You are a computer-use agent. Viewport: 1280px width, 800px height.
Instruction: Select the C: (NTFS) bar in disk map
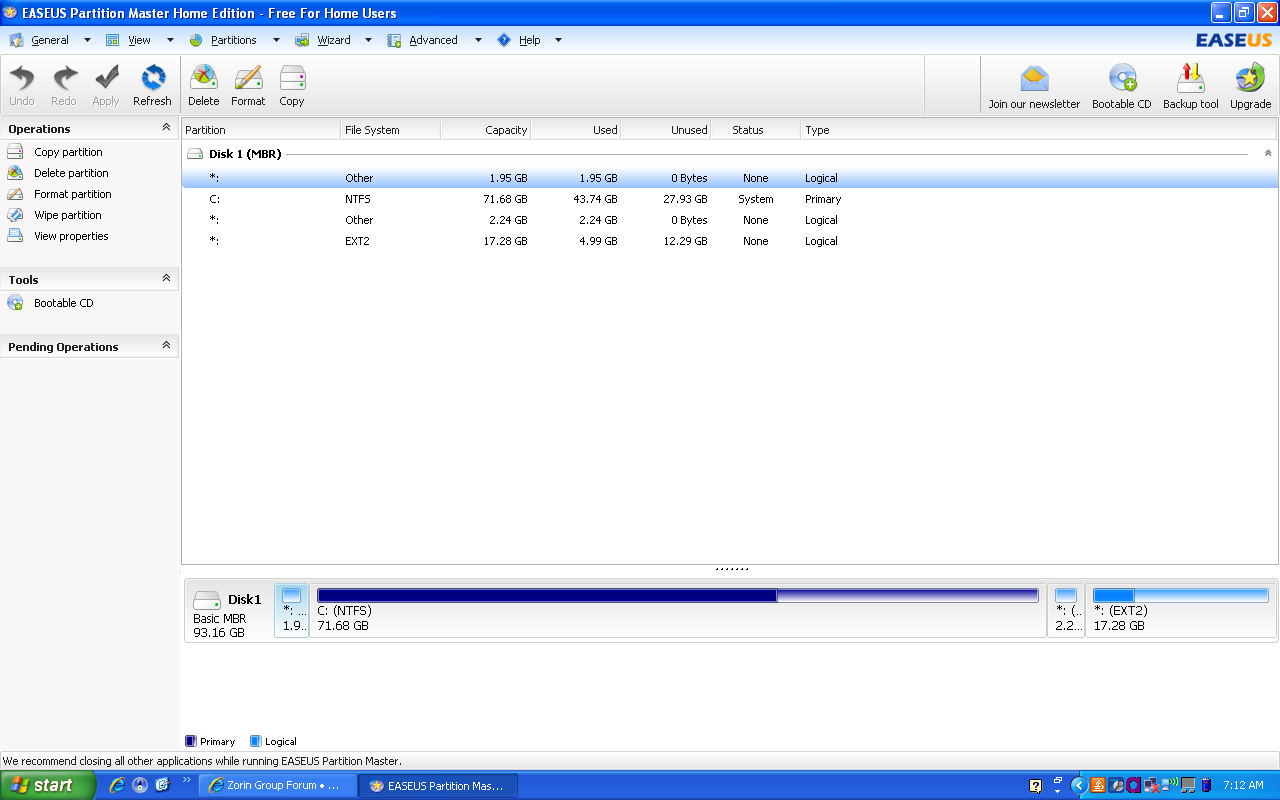[677, 610]
